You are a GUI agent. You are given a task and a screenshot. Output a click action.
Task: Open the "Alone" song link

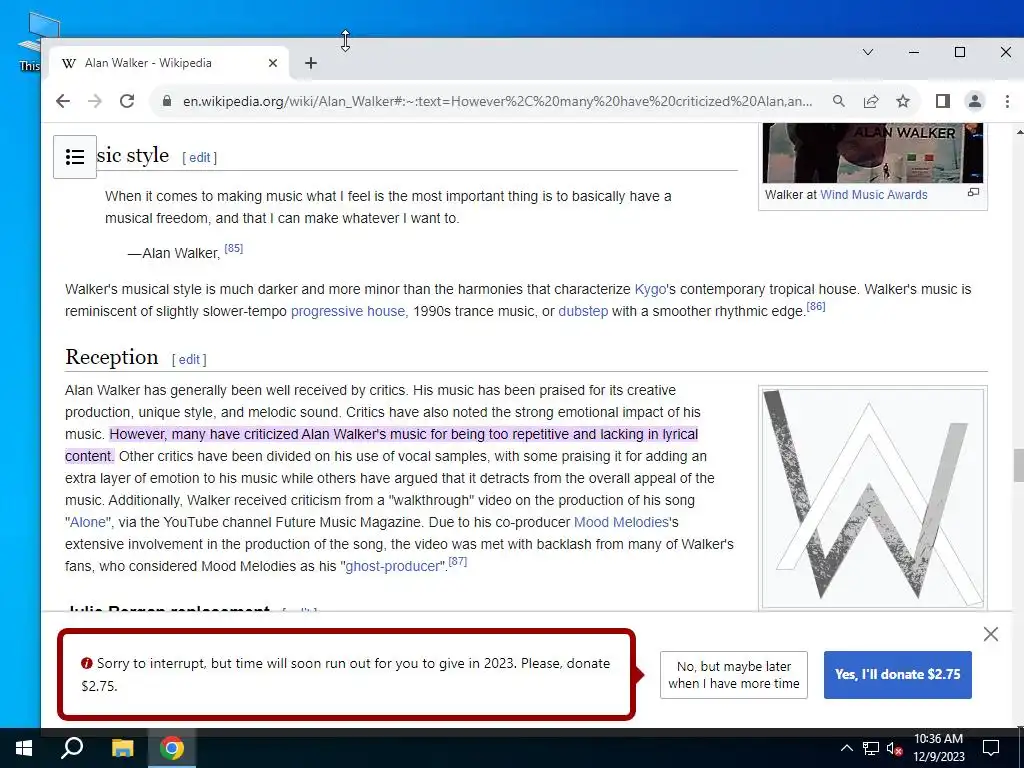tap(88, 522)
